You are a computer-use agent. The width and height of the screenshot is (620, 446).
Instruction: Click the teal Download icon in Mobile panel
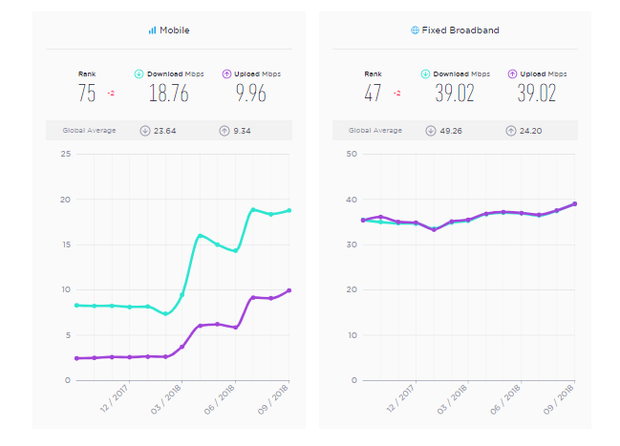coord(138,74)
